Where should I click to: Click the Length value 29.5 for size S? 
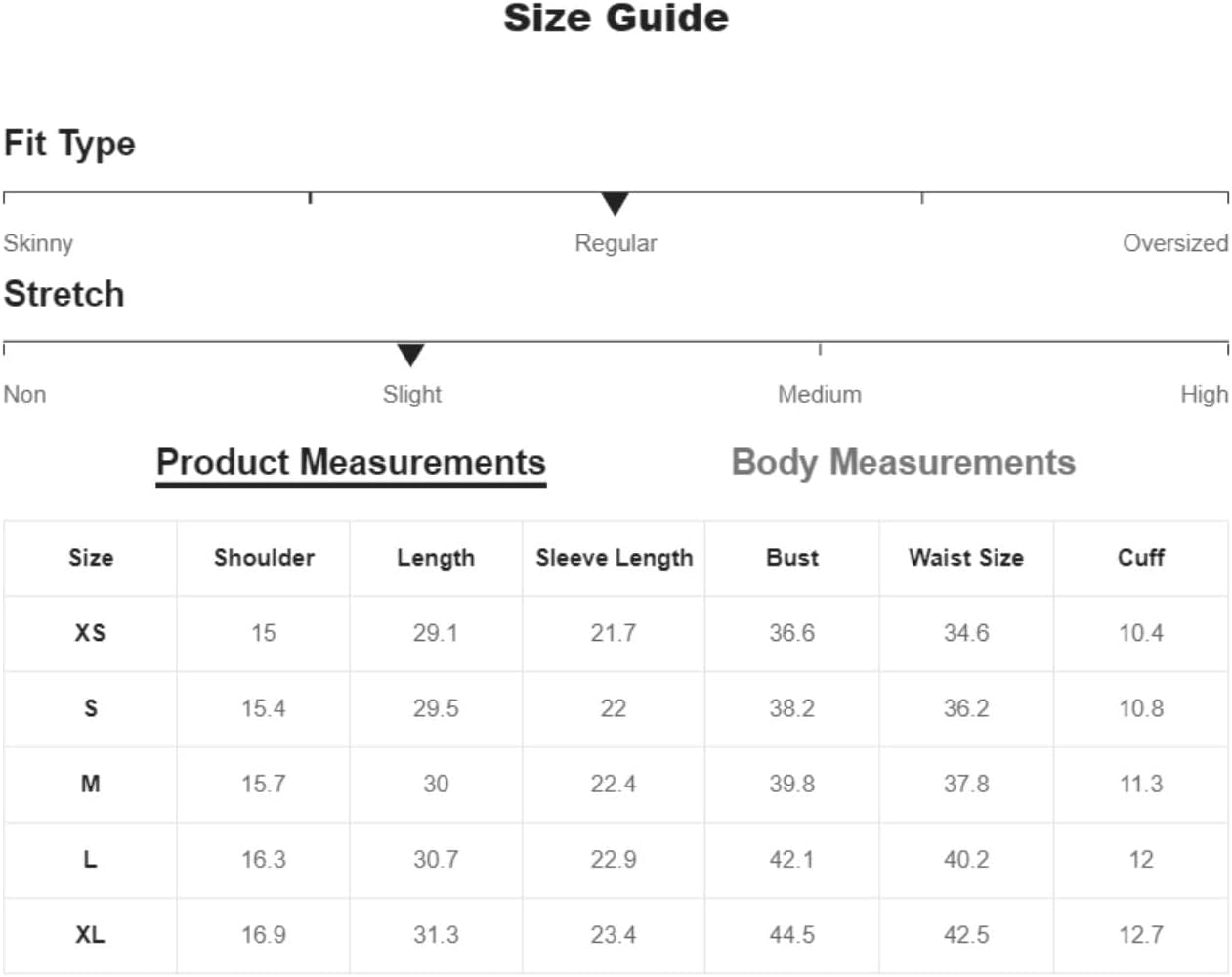pyautogui.click(x=436, y=708)
